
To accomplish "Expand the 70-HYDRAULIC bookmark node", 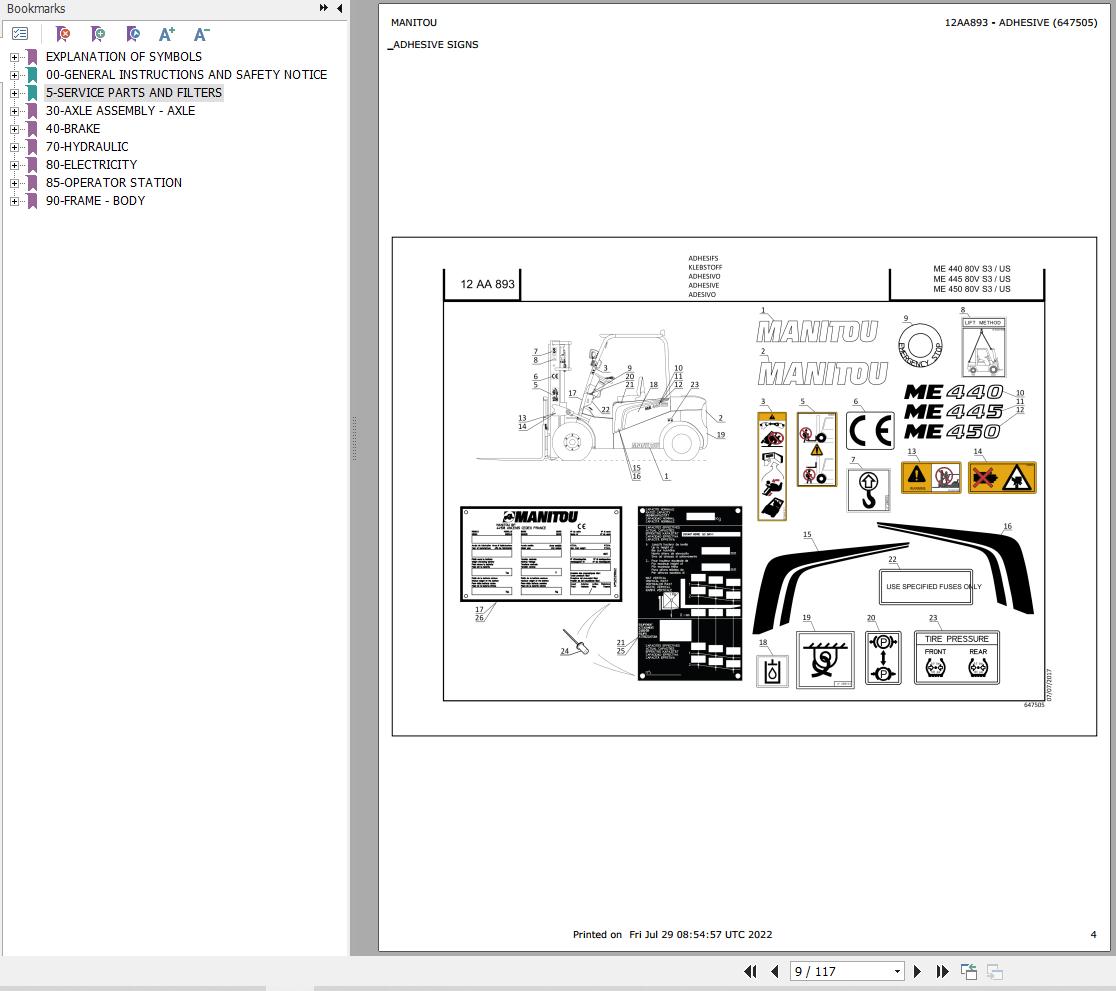I will coord(14,147).
